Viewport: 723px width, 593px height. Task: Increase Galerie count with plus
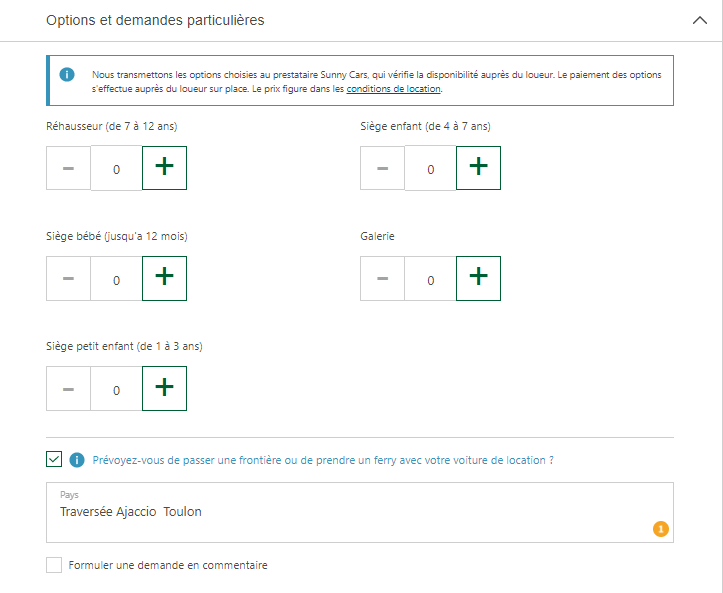click(x=478, y=279)
